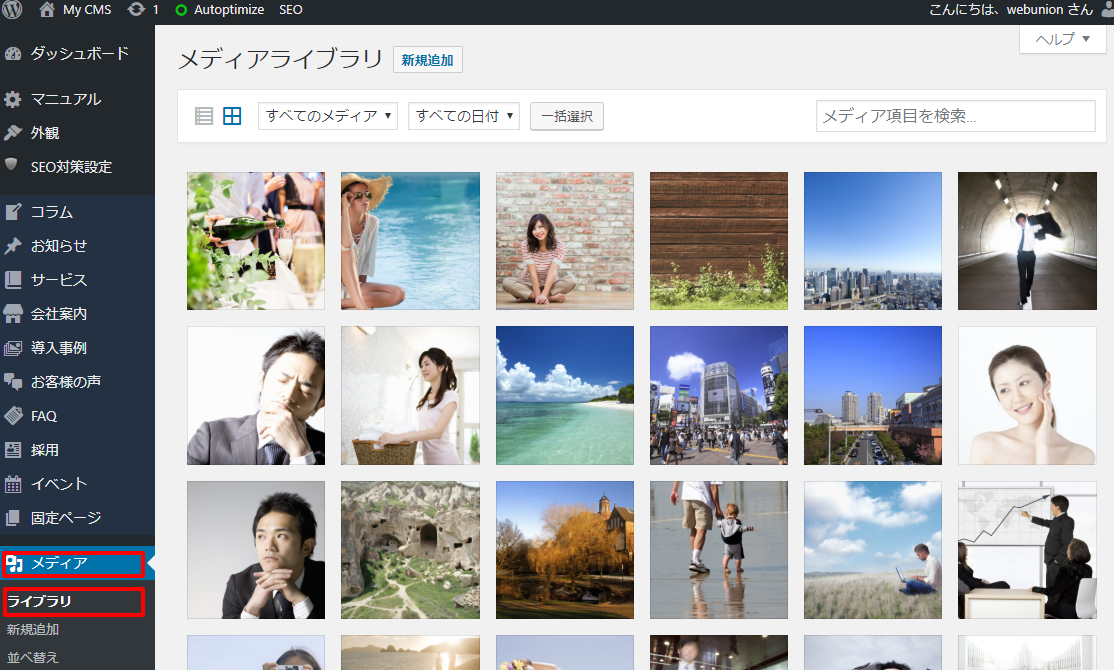Open Autoptimize toolbar menu

click(229, 10)
